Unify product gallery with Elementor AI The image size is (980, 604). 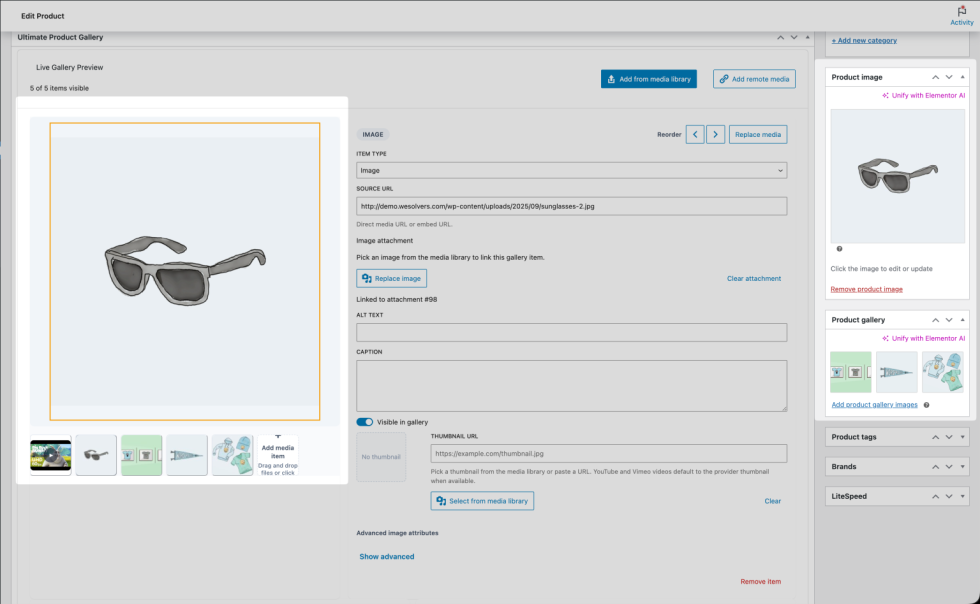[923, 338]
